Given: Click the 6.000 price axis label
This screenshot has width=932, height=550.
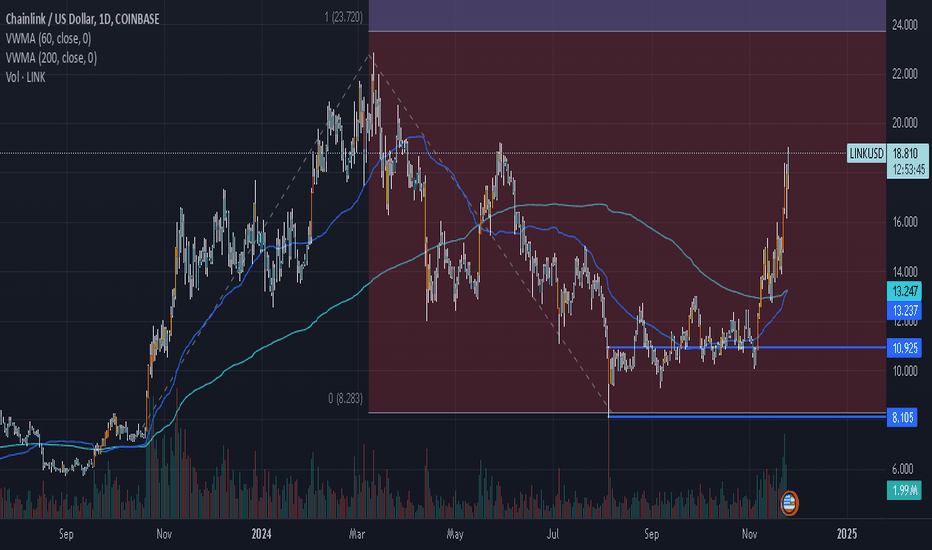Looking at the screenshot, I should (902, 469).
